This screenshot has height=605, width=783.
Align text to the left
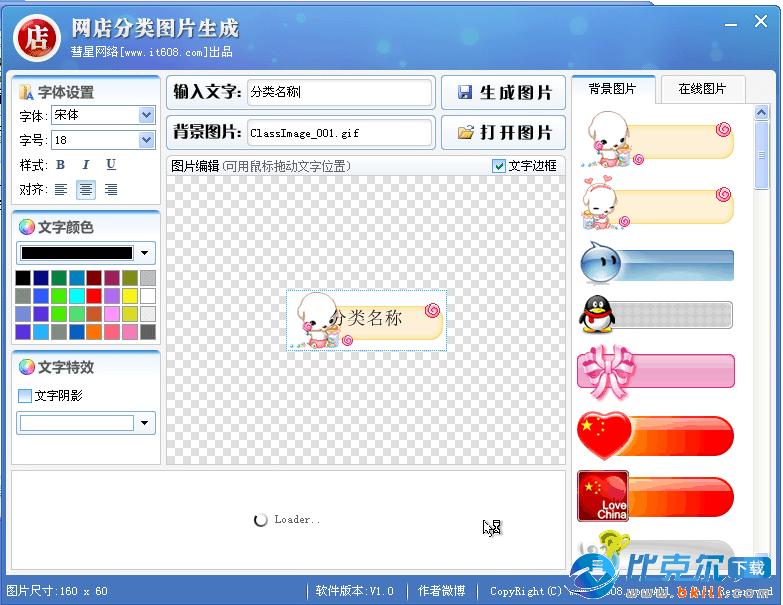(61, 189)
